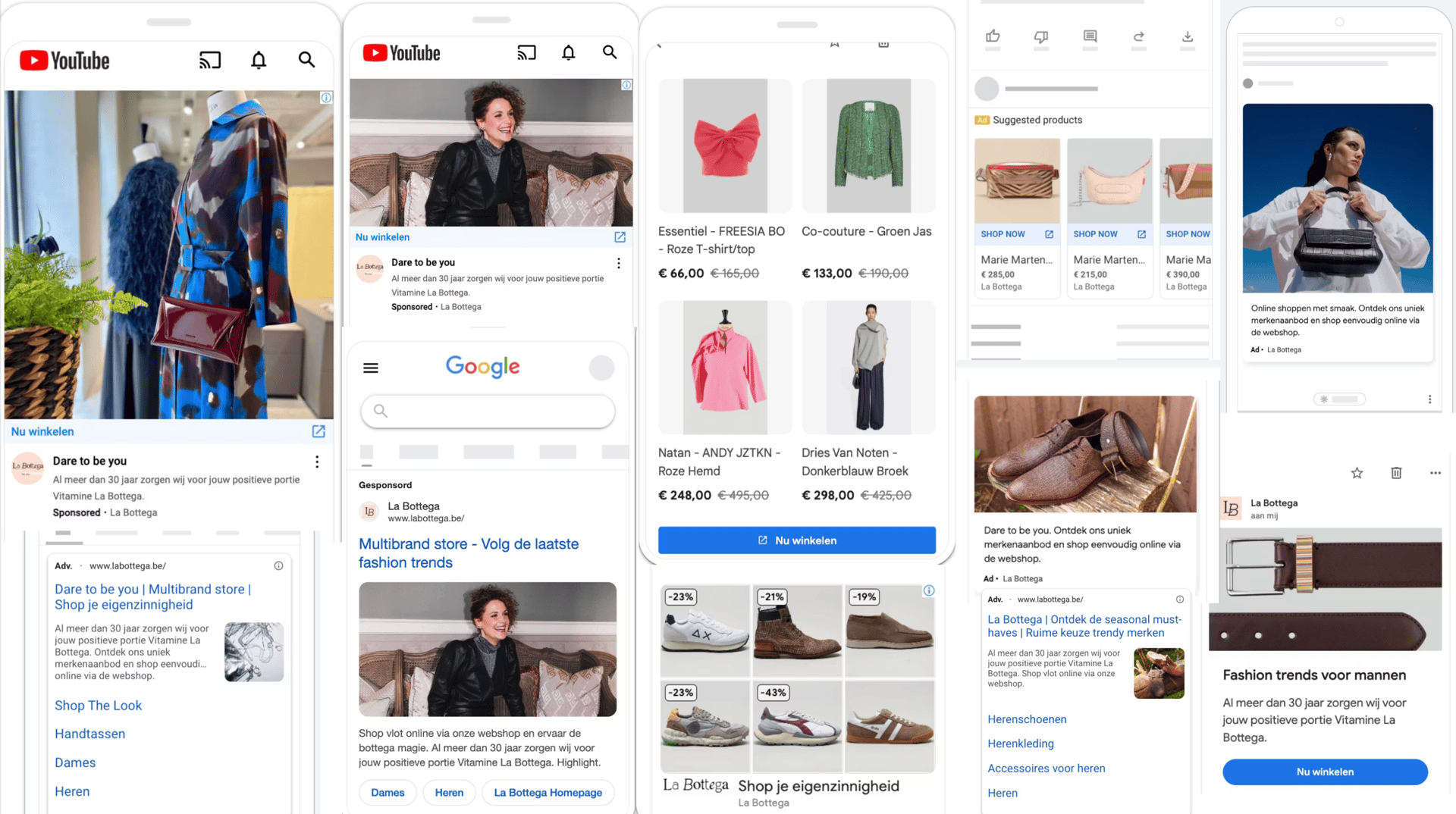Image resolution: width=1456 pixels, height=814 pixels.
Task: Open the three-dot menu of small Dare to be you ad
Action: point(619,263)
